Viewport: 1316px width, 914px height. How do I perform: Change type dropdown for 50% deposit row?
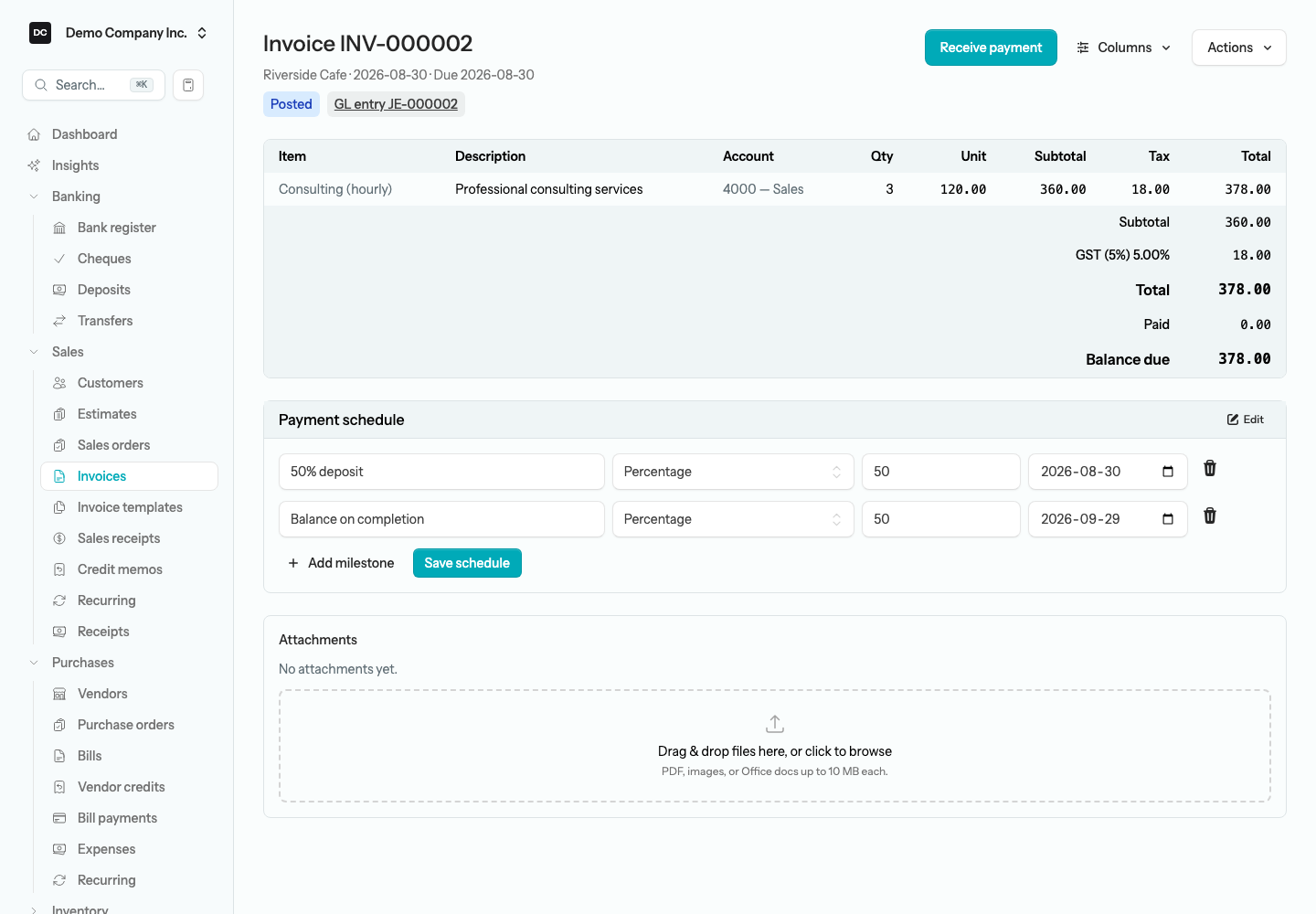(733, 472)
